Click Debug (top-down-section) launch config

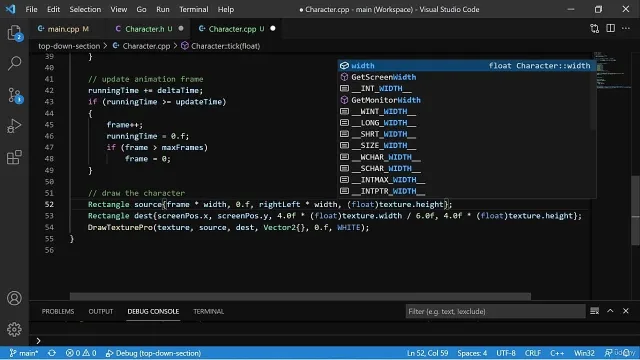(x=153, y=353)
